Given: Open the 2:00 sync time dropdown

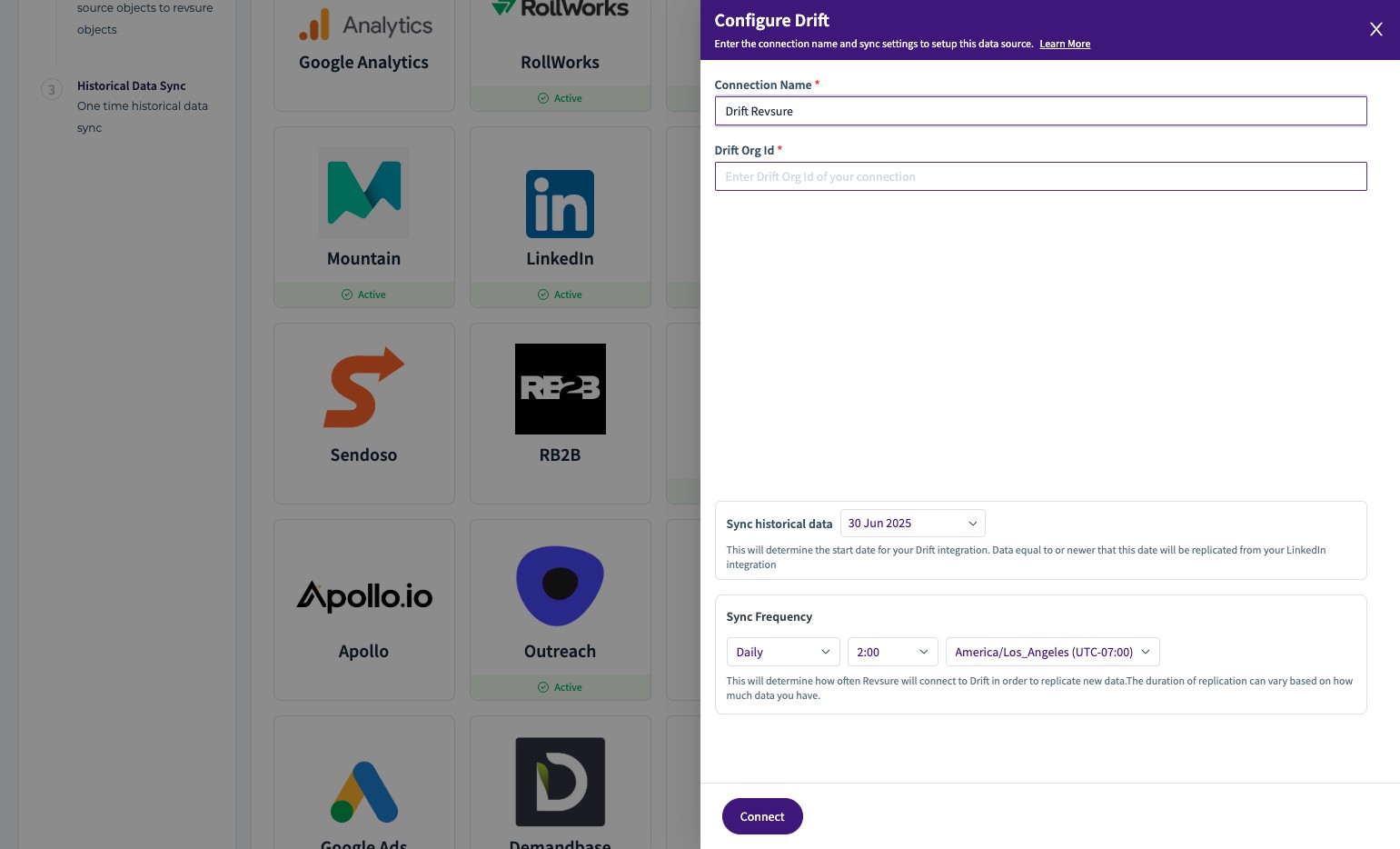Looking at the screenshot, I should coord(892,652).
